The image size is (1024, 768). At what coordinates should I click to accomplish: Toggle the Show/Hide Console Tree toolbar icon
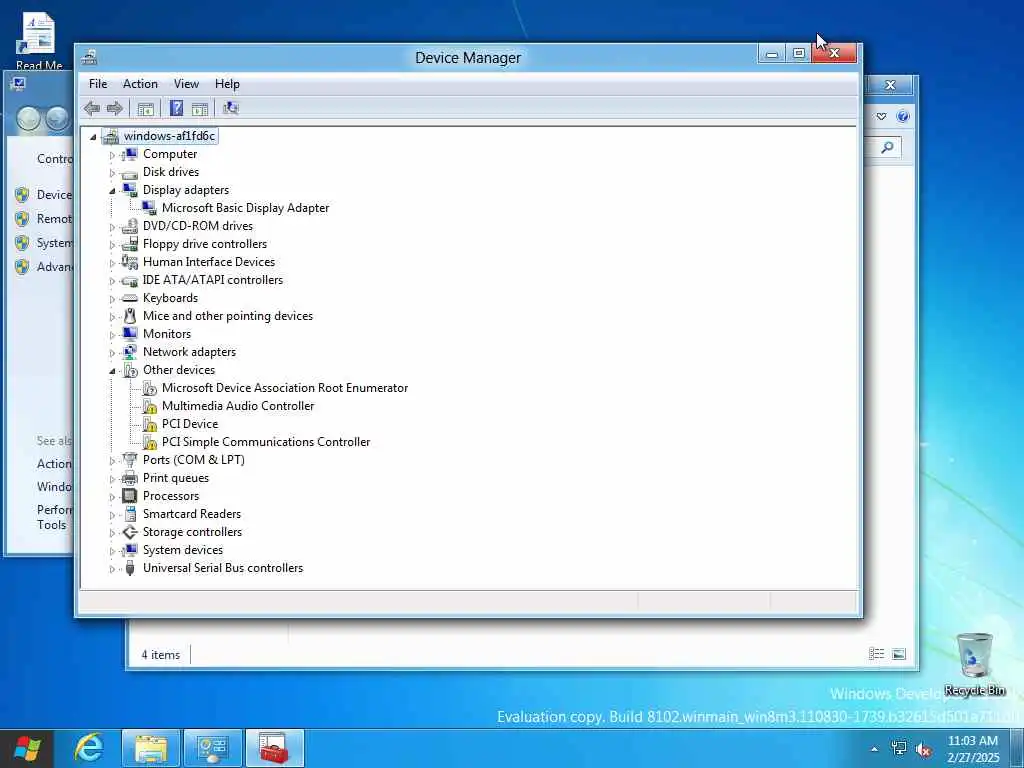[x=146, y=108]
